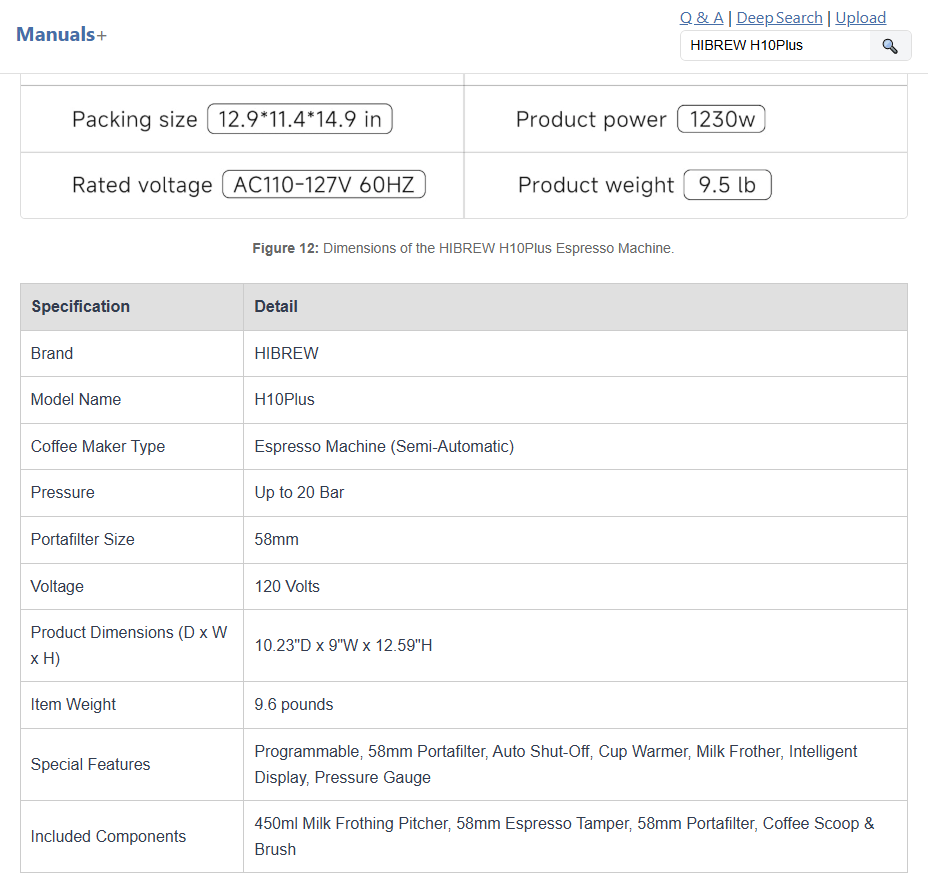Select the 9.6 pounds value
This screenshot has height=894, width=929.
[x=294, y=705]
